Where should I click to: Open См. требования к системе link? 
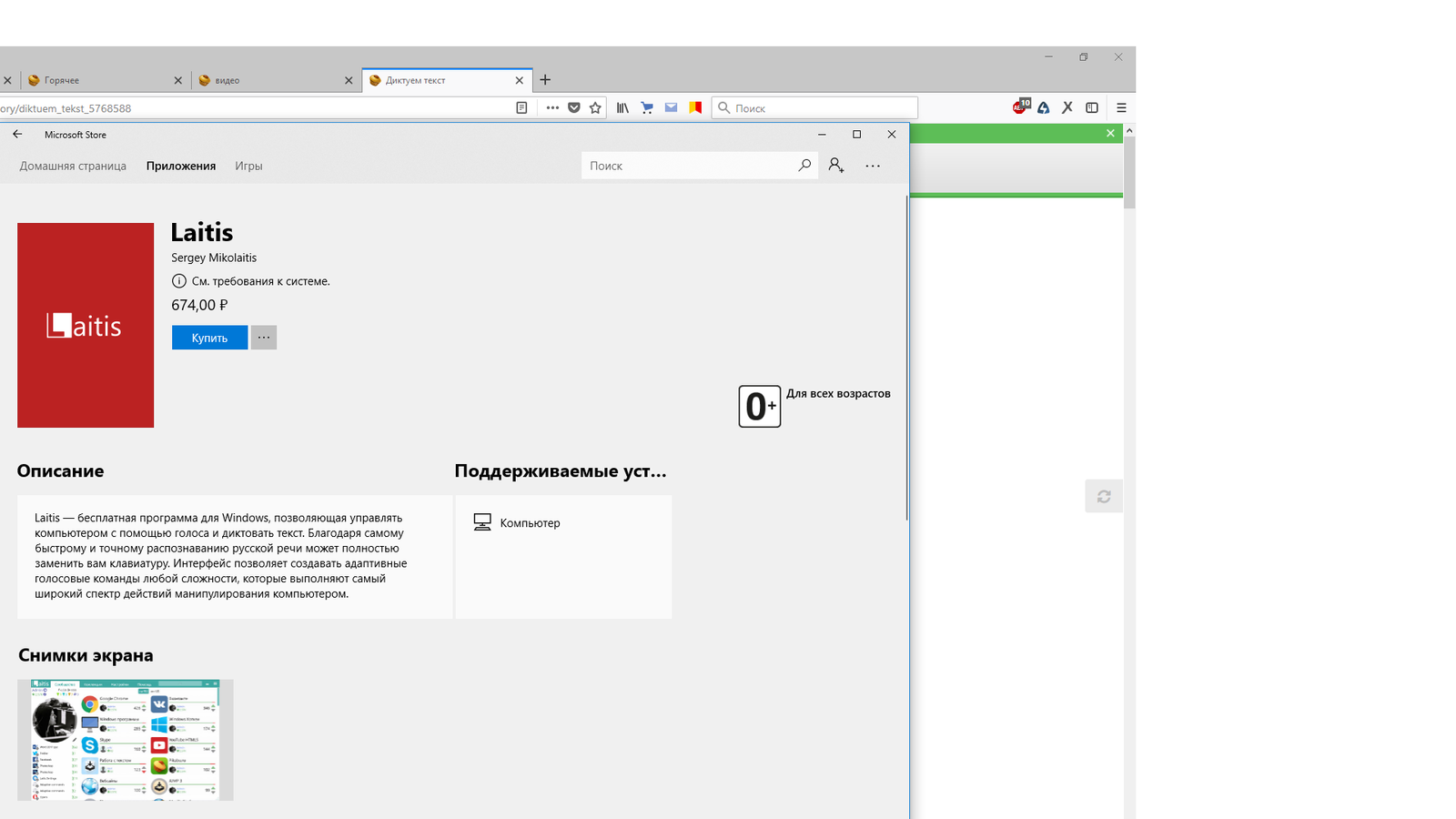[260, 281]
